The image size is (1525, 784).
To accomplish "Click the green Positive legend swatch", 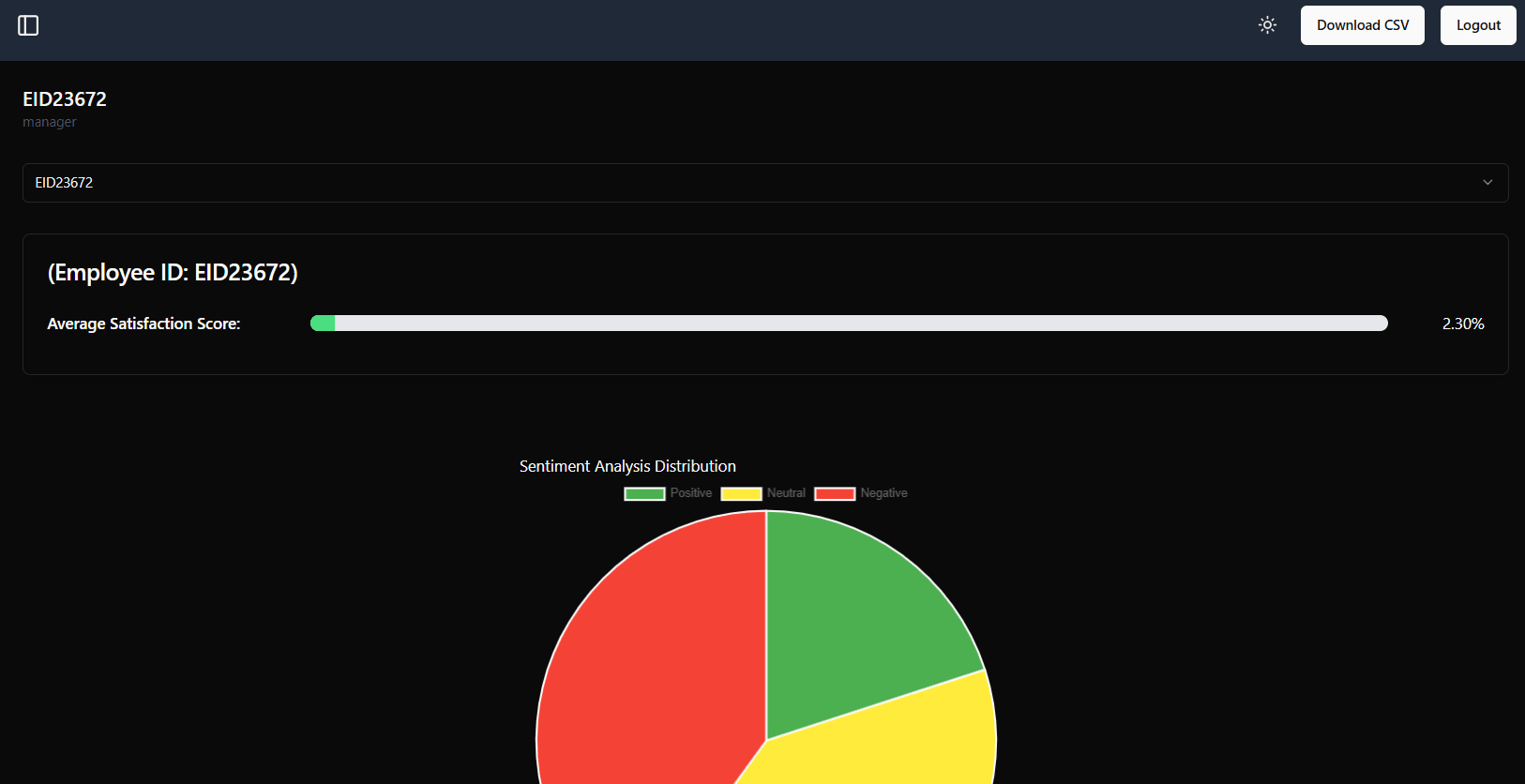I will [644, 493].
